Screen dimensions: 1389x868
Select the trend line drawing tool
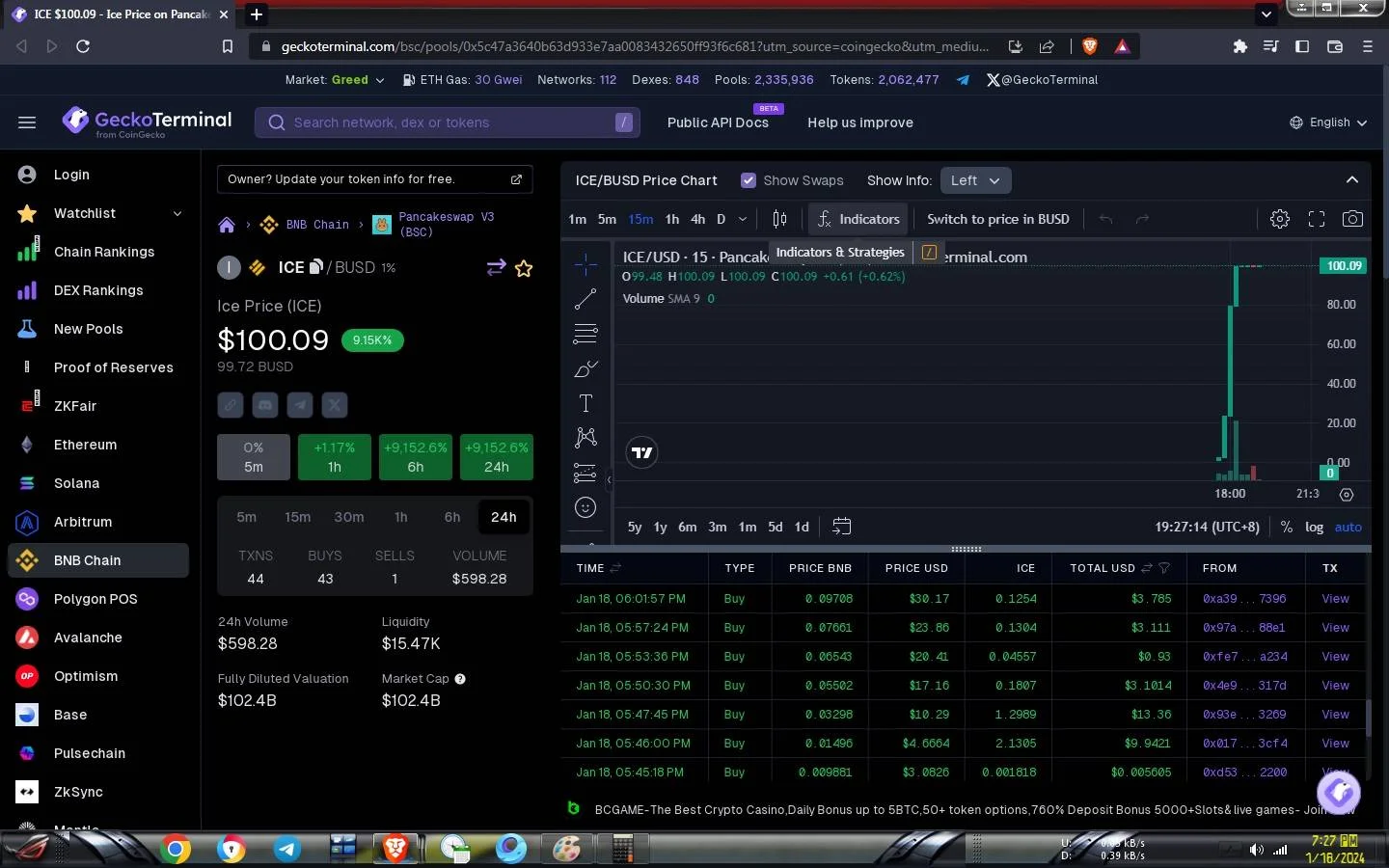tap(586, 299)
